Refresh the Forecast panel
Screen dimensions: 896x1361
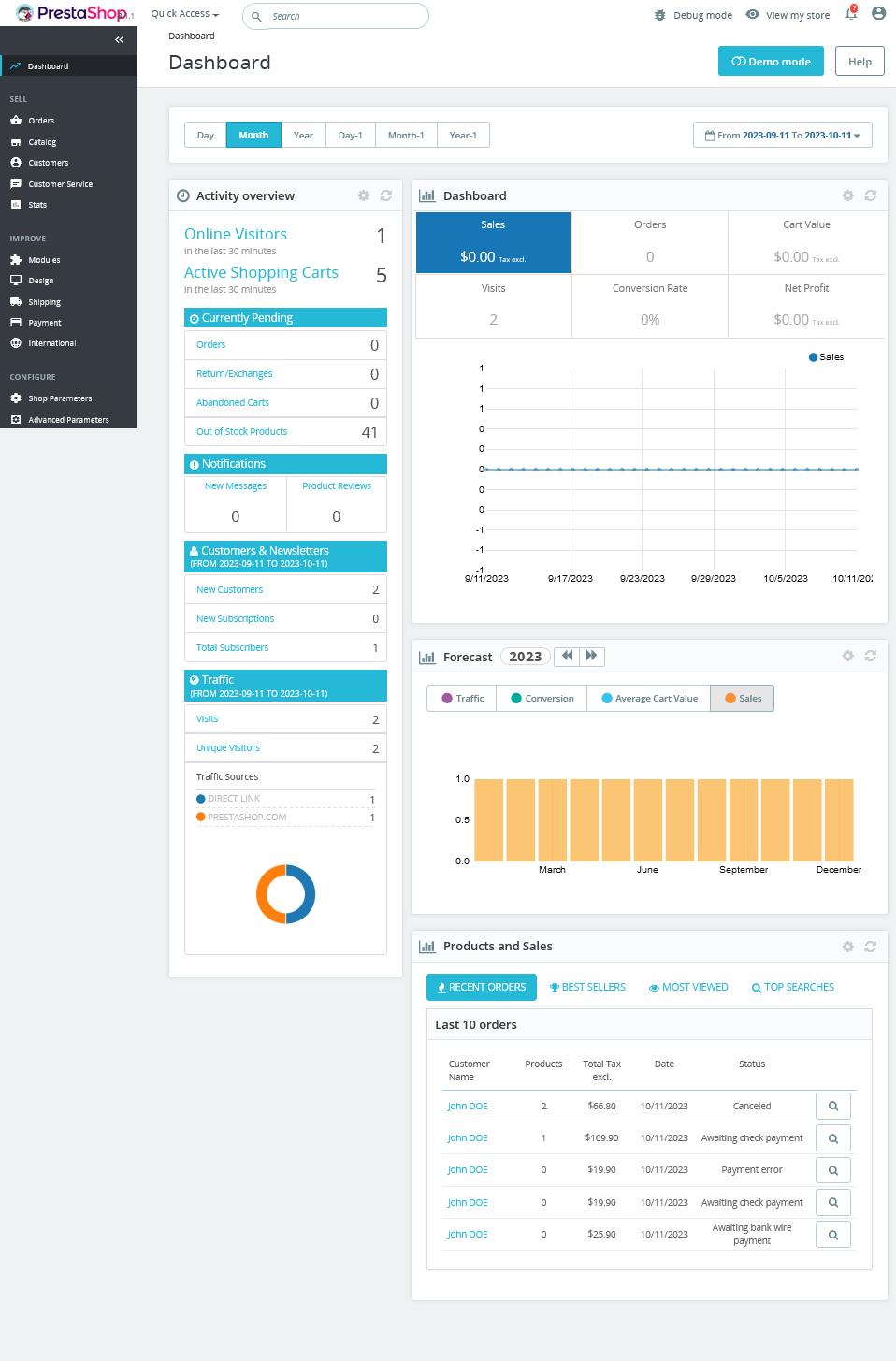tap(870, 657)
